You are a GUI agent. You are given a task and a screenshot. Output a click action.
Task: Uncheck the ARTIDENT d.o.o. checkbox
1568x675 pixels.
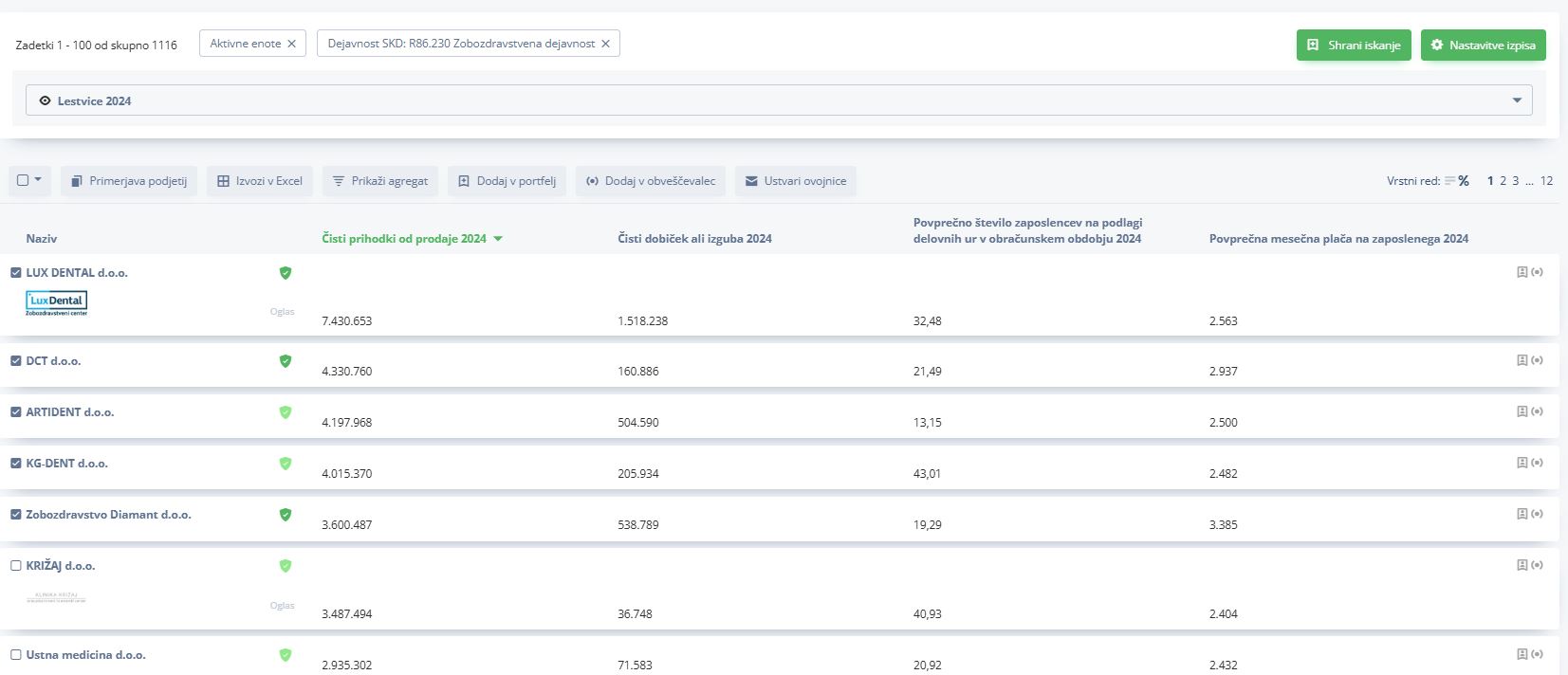15,412
